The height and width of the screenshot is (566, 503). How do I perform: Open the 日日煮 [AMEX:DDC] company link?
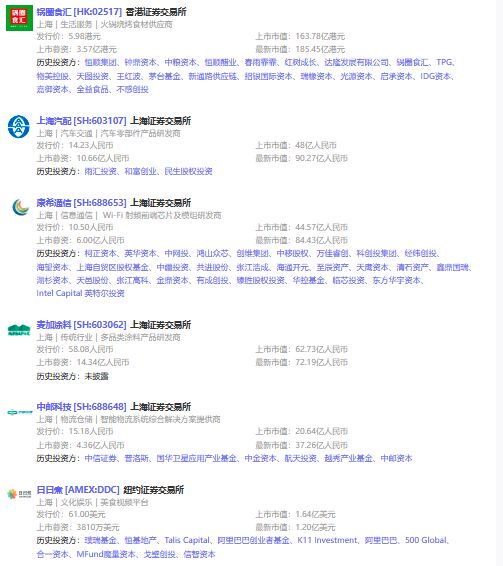click(x=78, y=490)
